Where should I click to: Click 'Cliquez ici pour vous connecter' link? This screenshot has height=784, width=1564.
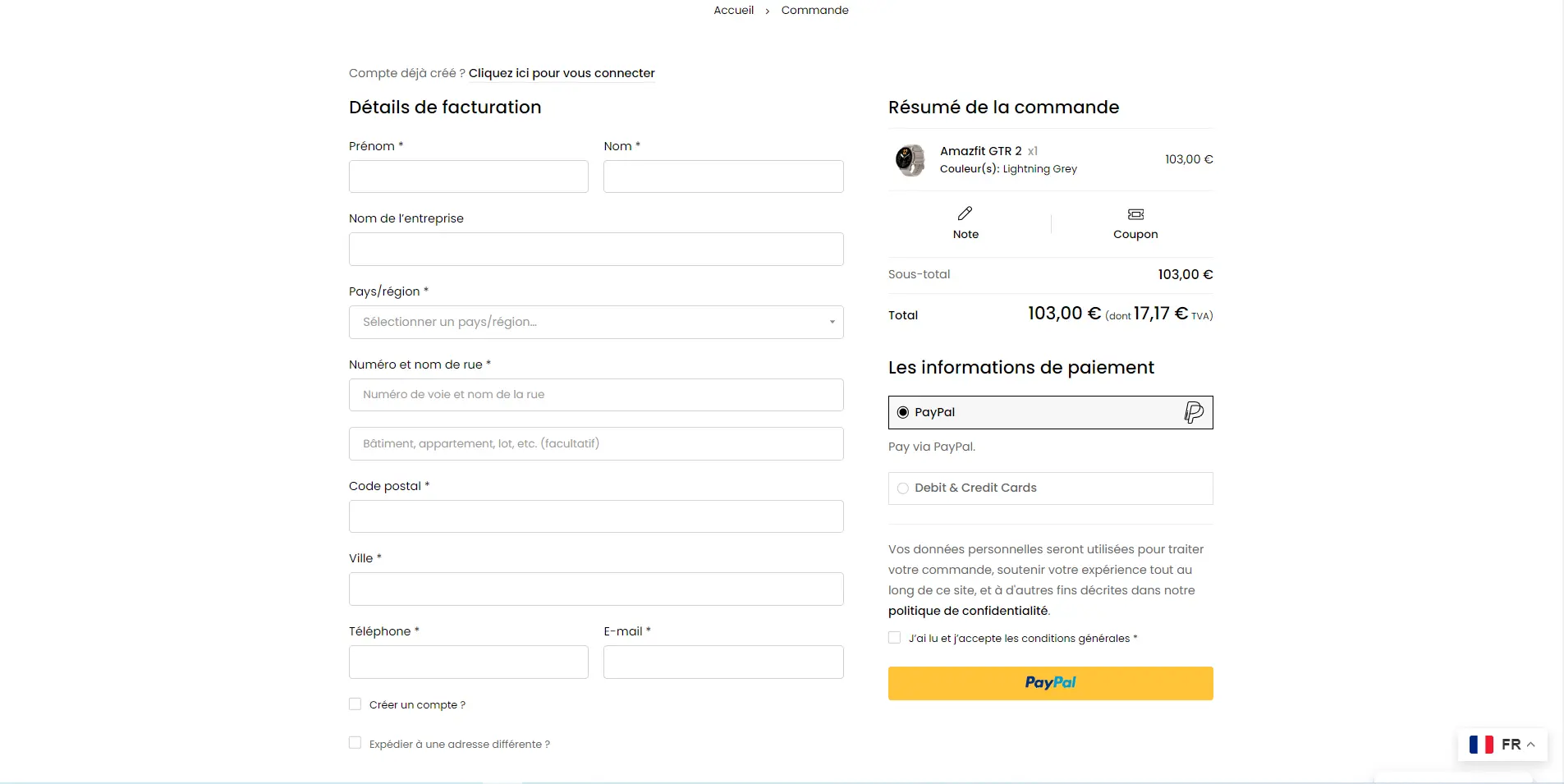tap(562, 73)
